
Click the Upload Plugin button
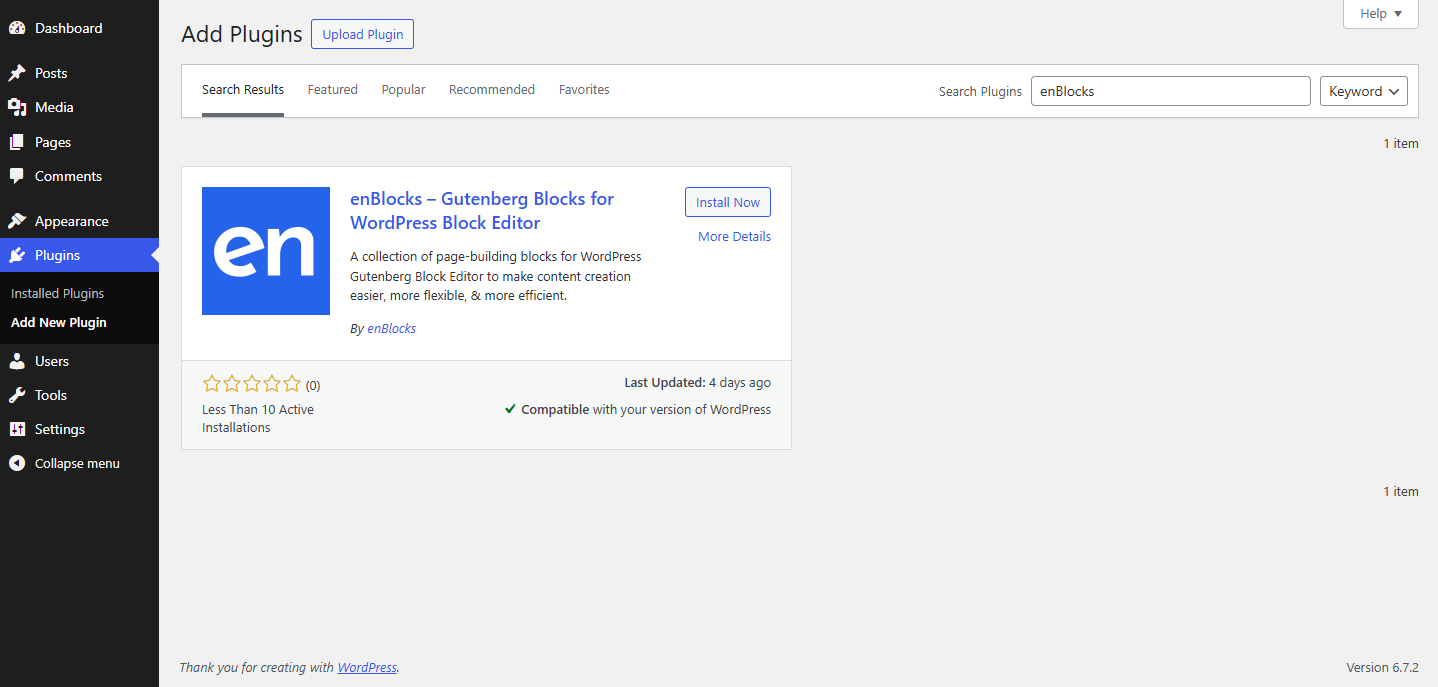pyautogui.click(x=362, y=34)
